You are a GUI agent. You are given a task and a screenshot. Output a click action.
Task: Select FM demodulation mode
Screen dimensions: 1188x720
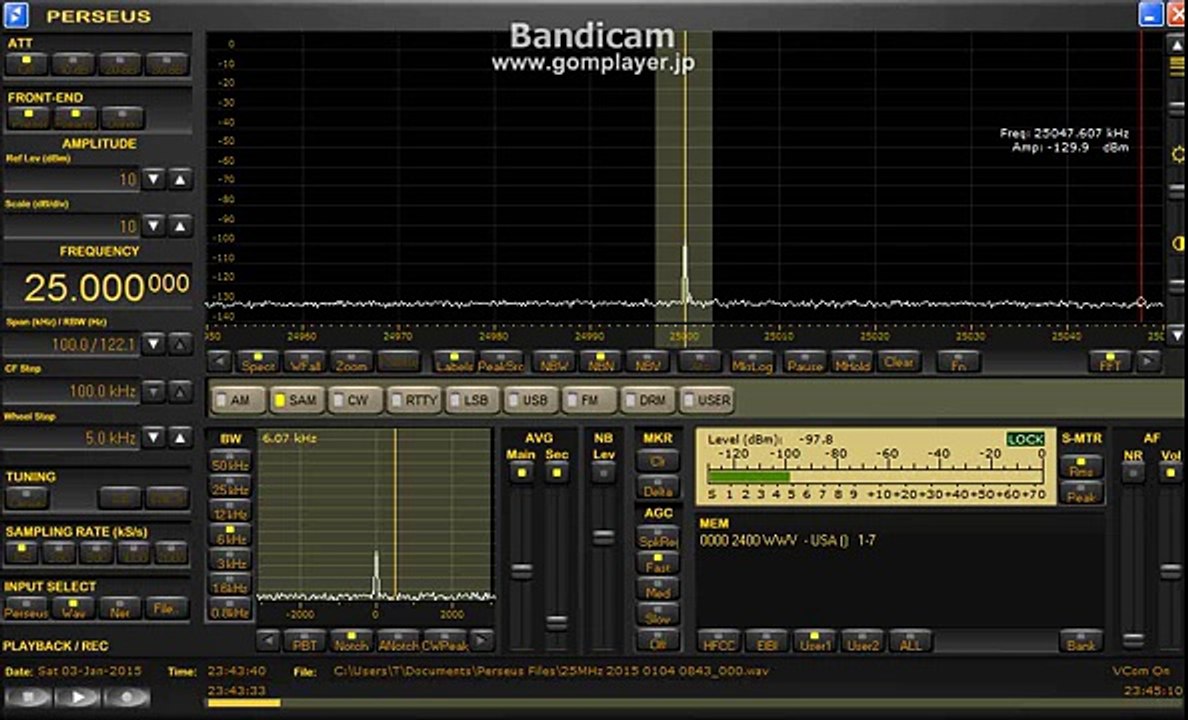[x=589, y=399]
